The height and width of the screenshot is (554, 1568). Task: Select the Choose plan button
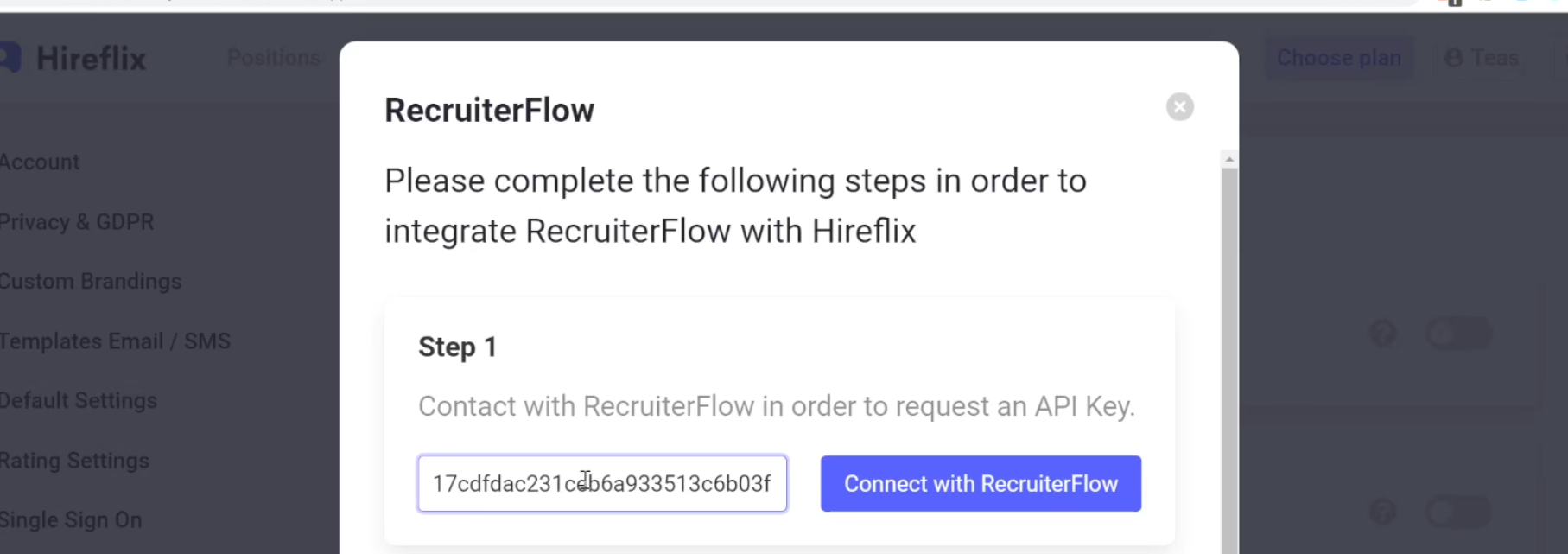click(1339, 58)
